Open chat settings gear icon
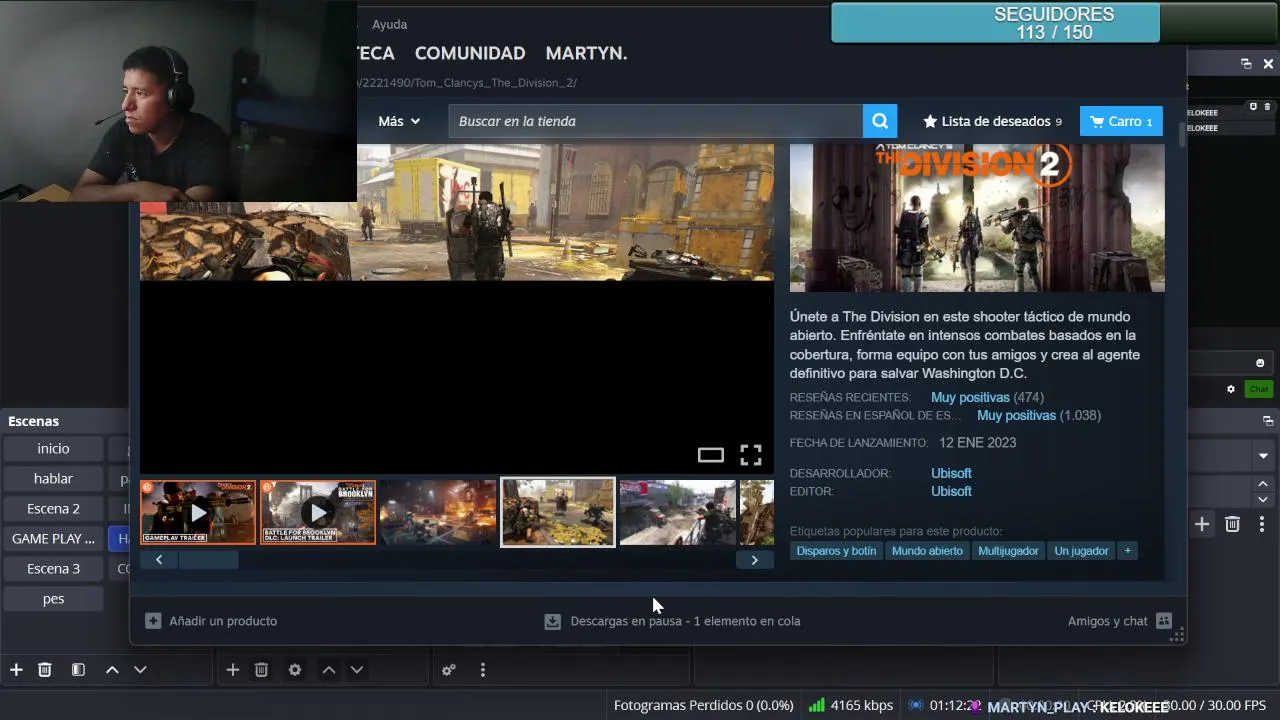 pos(1231,389)
